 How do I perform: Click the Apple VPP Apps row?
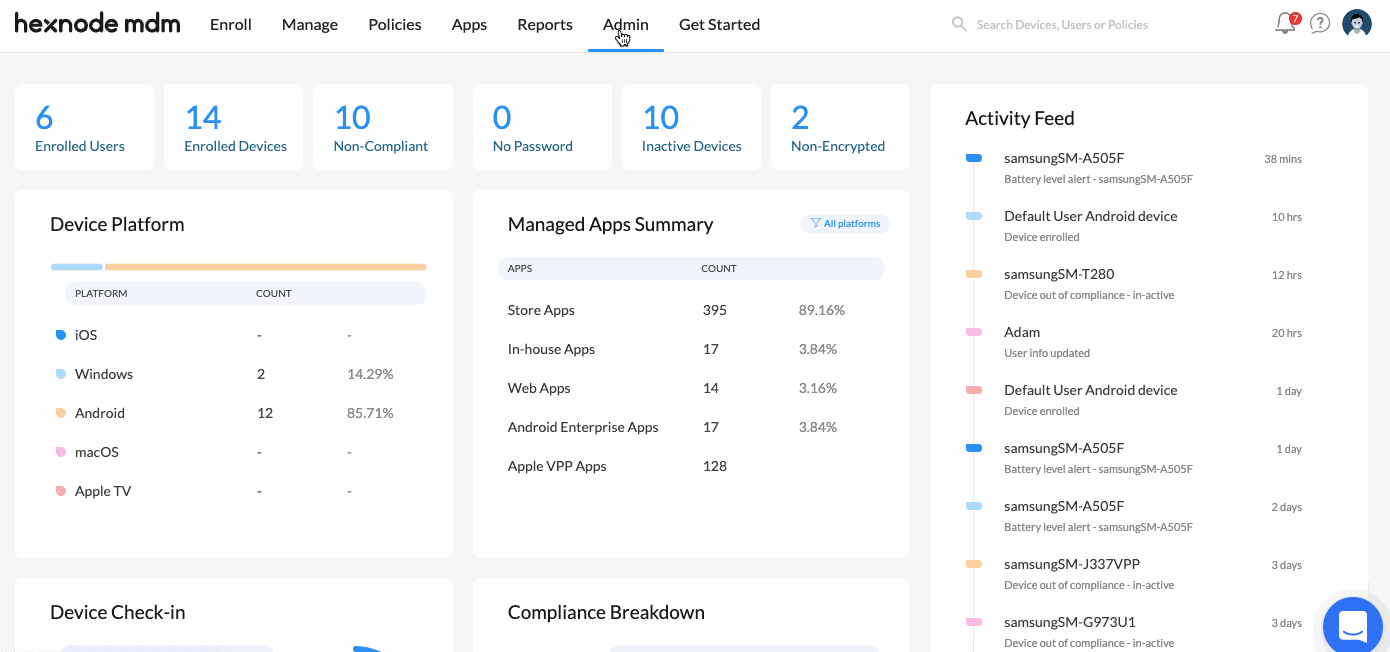[x=691, y=466]
